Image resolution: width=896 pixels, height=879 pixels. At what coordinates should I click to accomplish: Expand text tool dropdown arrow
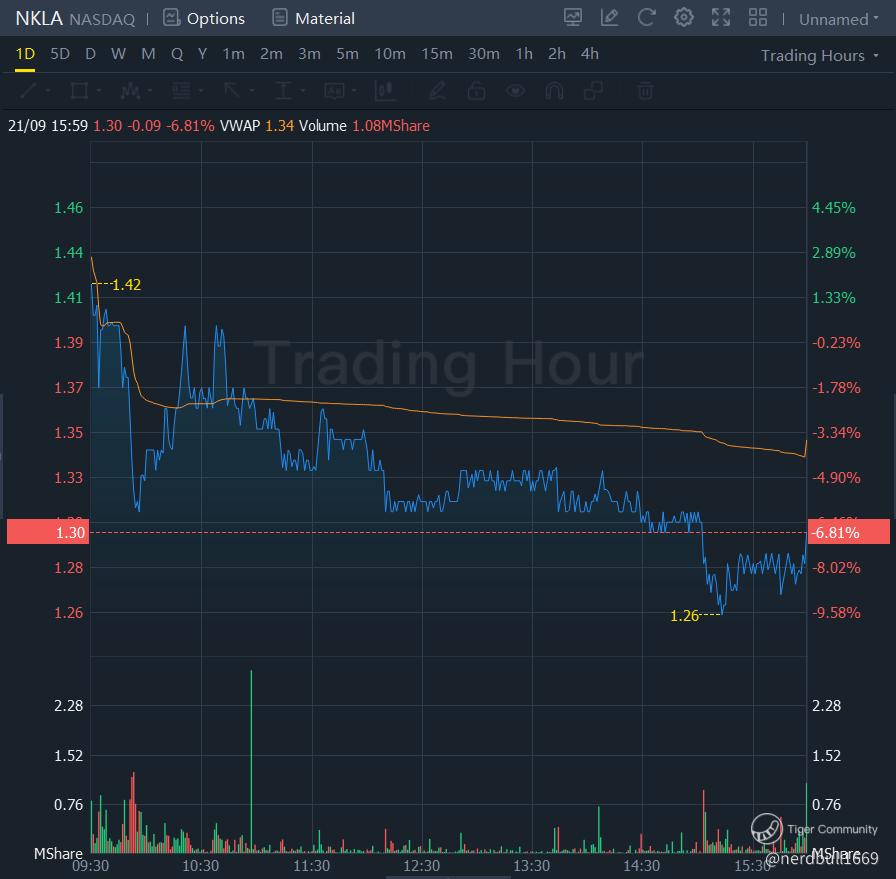click(x=354, y=90)
